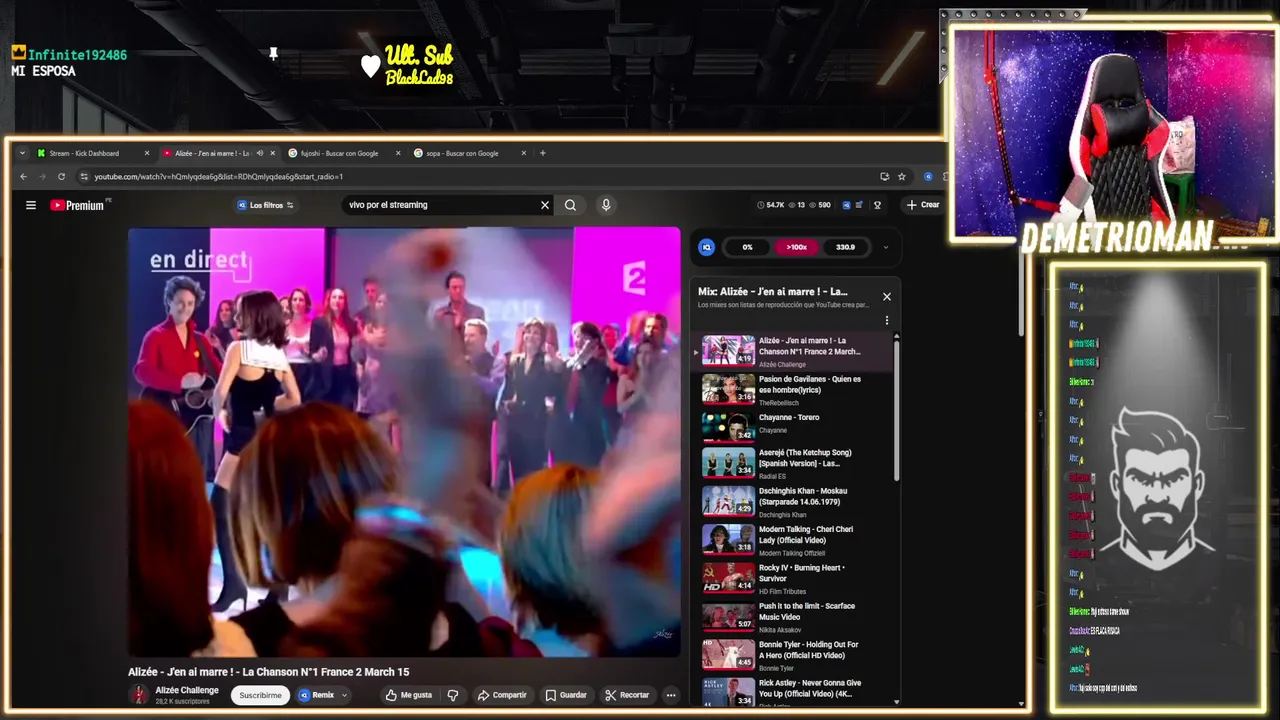Go back in the browser
Image resolution: width=1280 pixels, height=720 pixels.
point(24,177)
